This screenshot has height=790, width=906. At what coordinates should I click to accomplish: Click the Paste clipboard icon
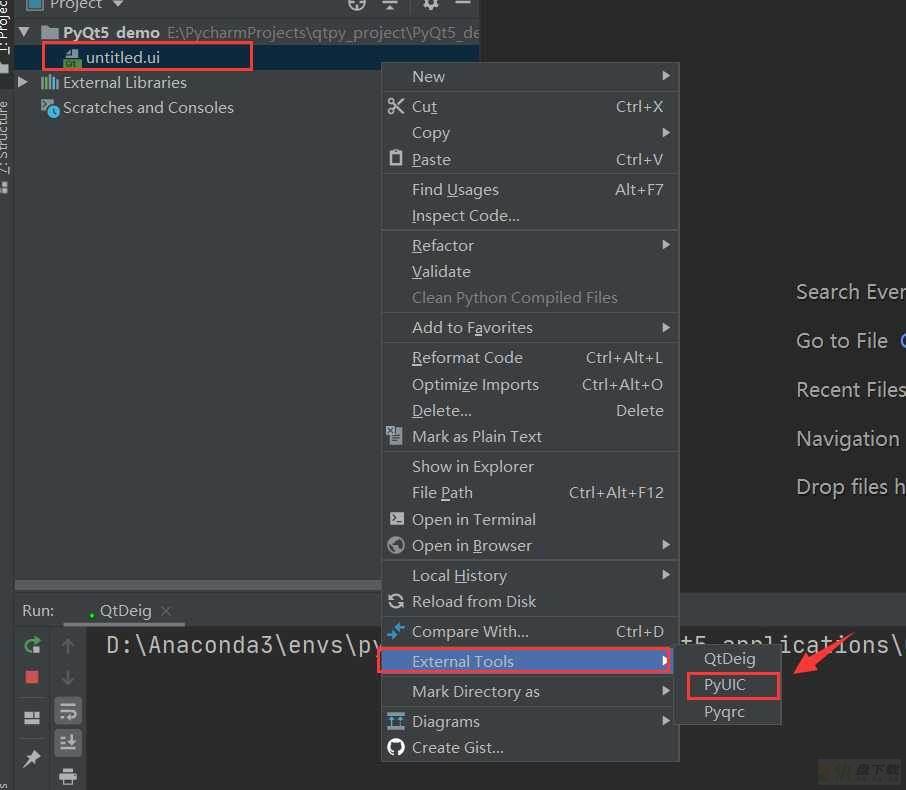396,158
